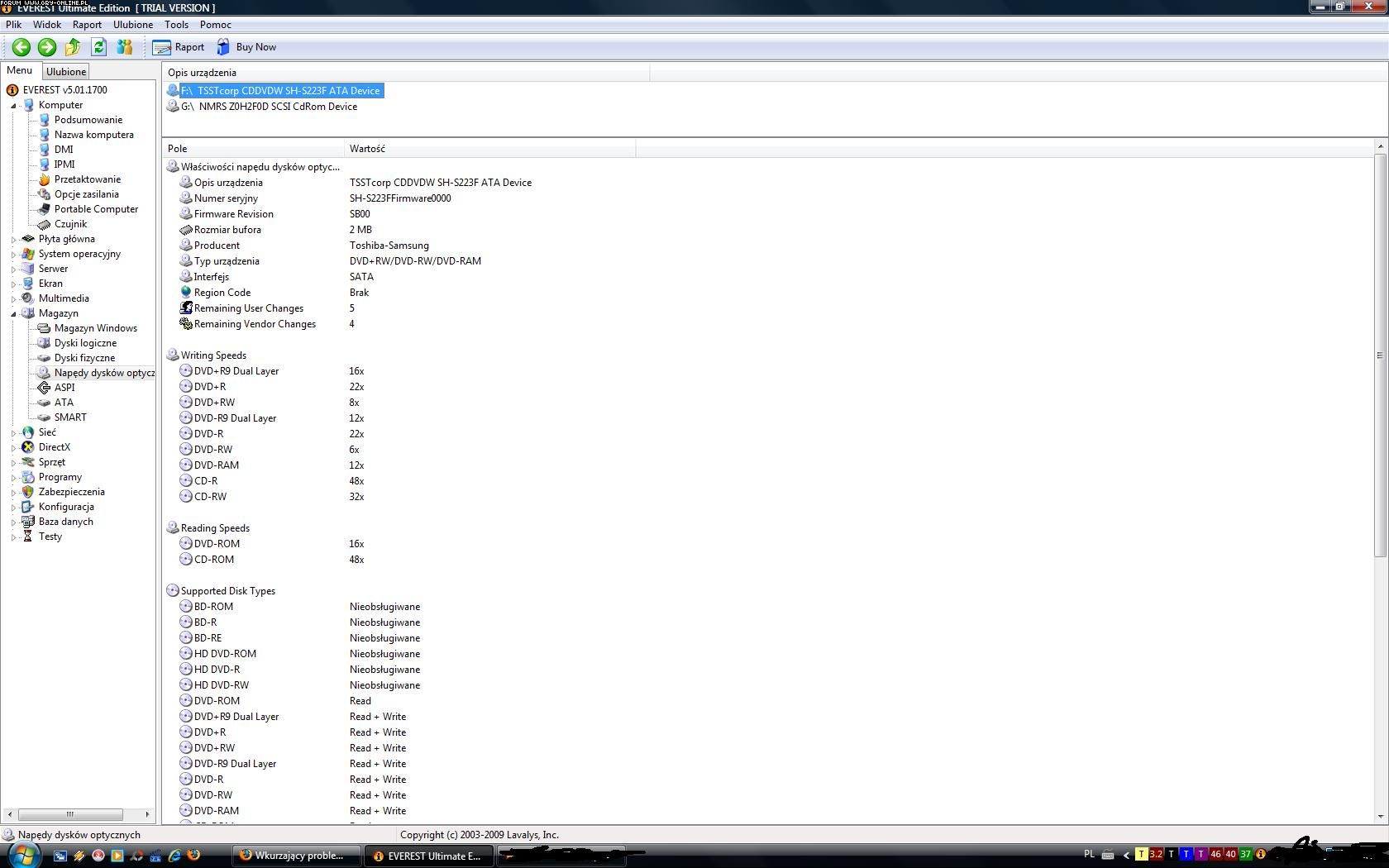Switch to the Ulubione sidebar tab
This screenshot has height=868, width=1389.
65,72
